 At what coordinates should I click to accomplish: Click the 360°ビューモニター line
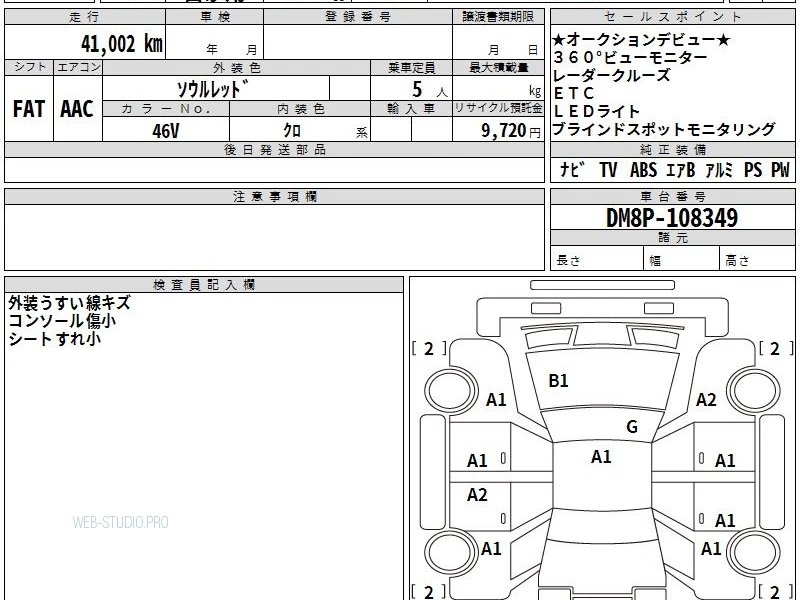[630, 57]
